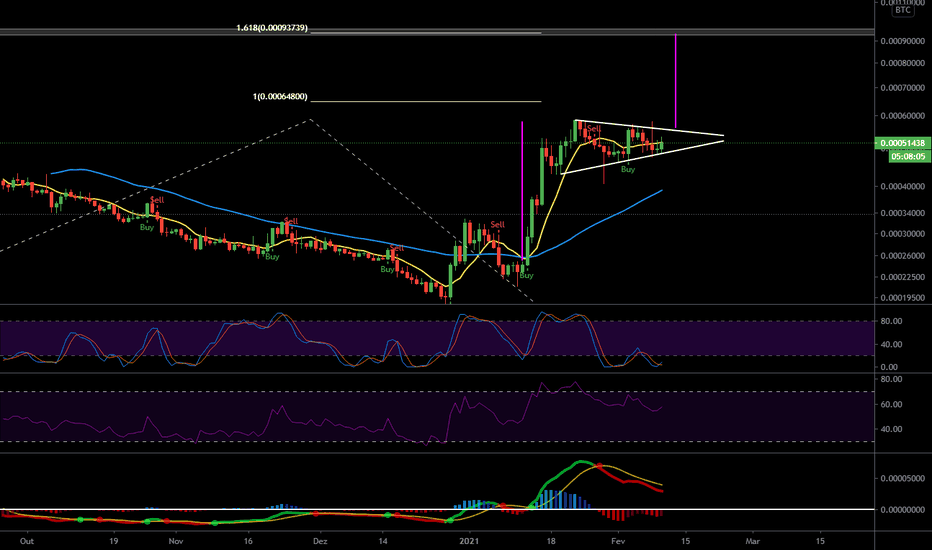Click the 16 date label on time axis
This screenshot has width=932, height=550.
(248, 541)
